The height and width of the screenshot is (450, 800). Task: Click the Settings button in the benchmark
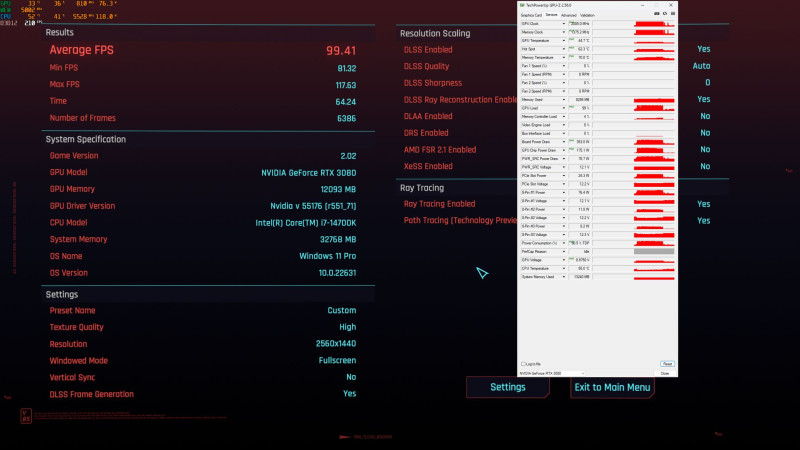[508, 387]
